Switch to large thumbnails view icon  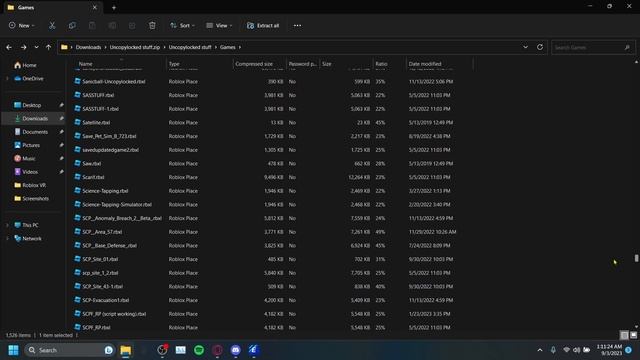coord(633,335)
